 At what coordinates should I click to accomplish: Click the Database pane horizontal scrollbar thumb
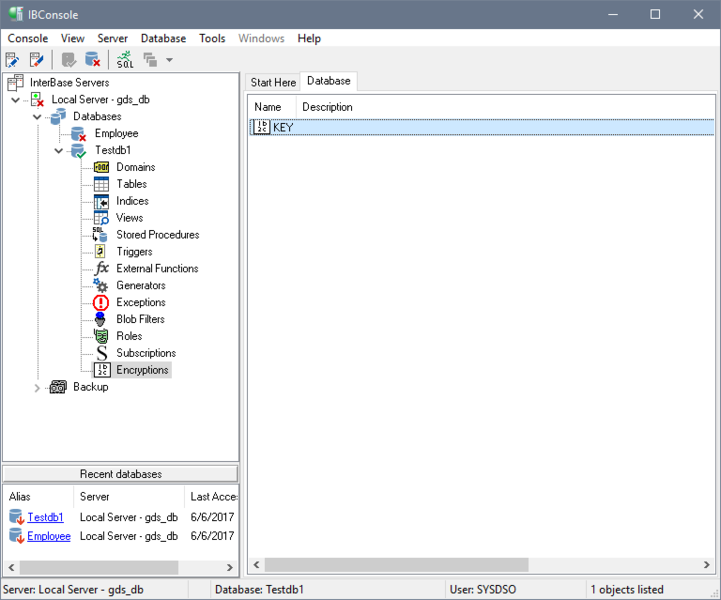tap(396, 565)
